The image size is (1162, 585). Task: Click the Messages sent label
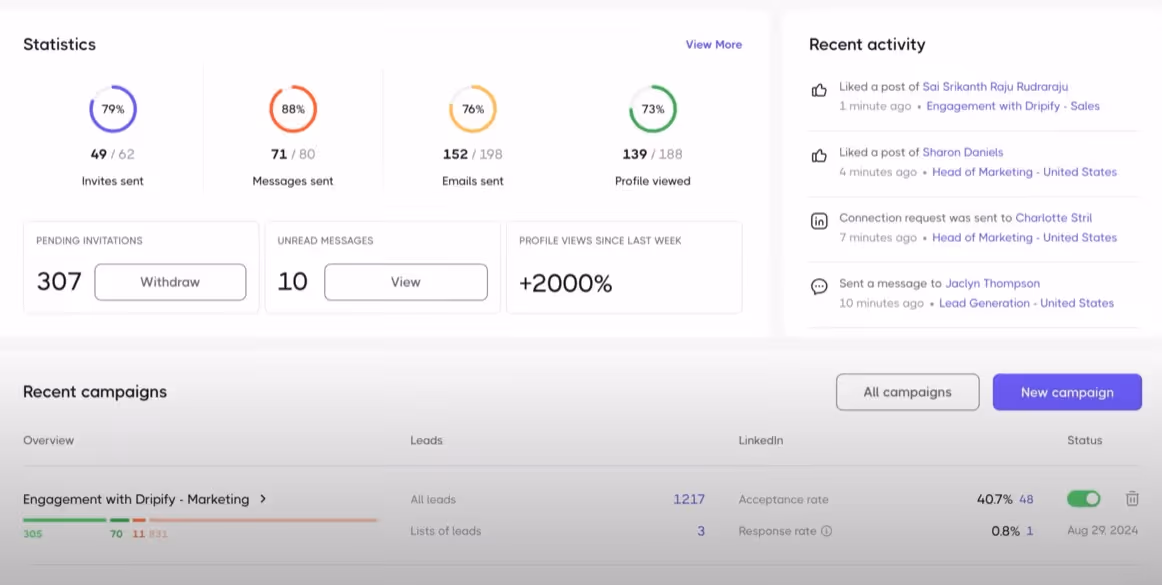pos(293,181)
